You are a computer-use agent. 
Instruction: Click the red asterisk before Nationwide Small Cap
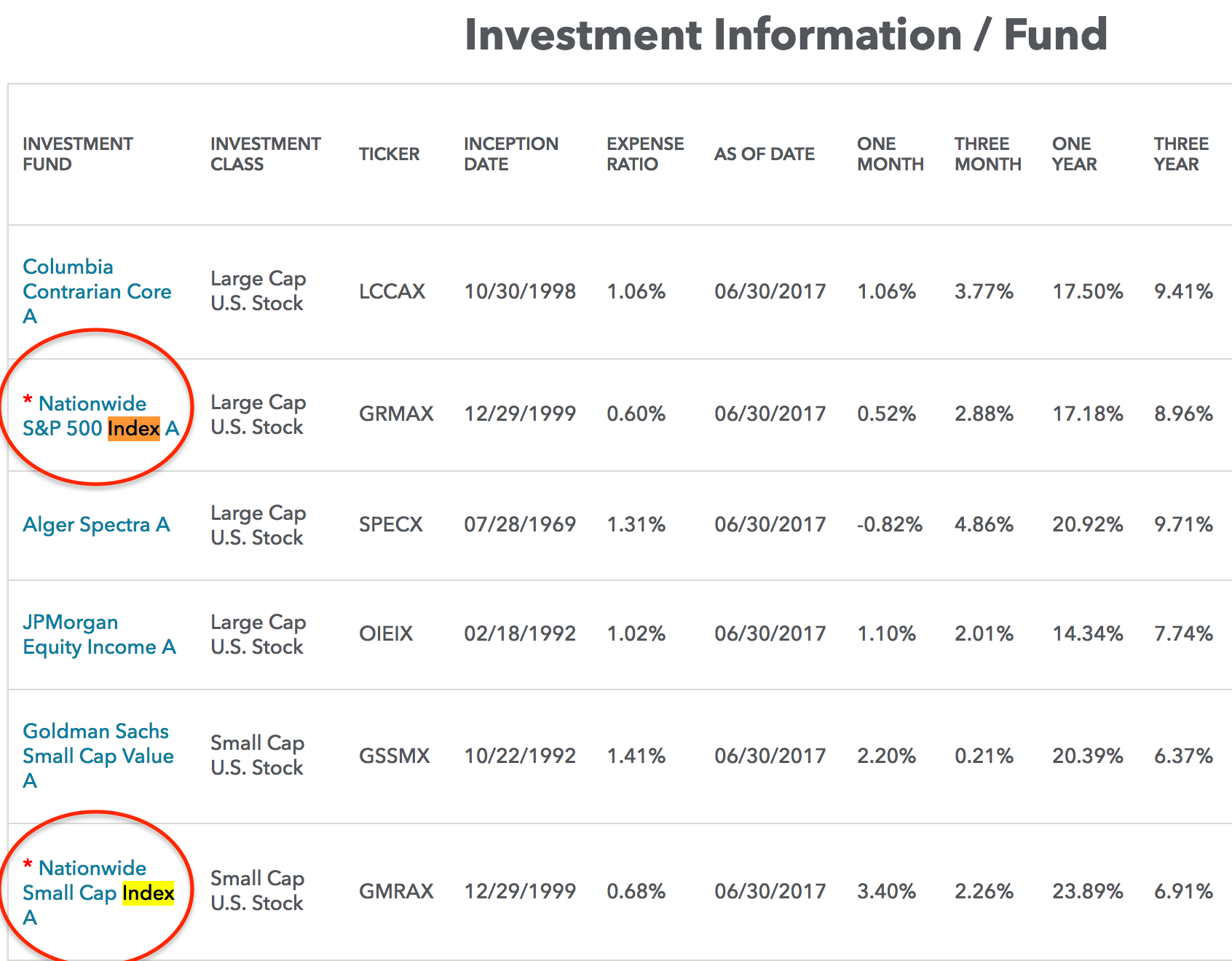coord(28,864)
